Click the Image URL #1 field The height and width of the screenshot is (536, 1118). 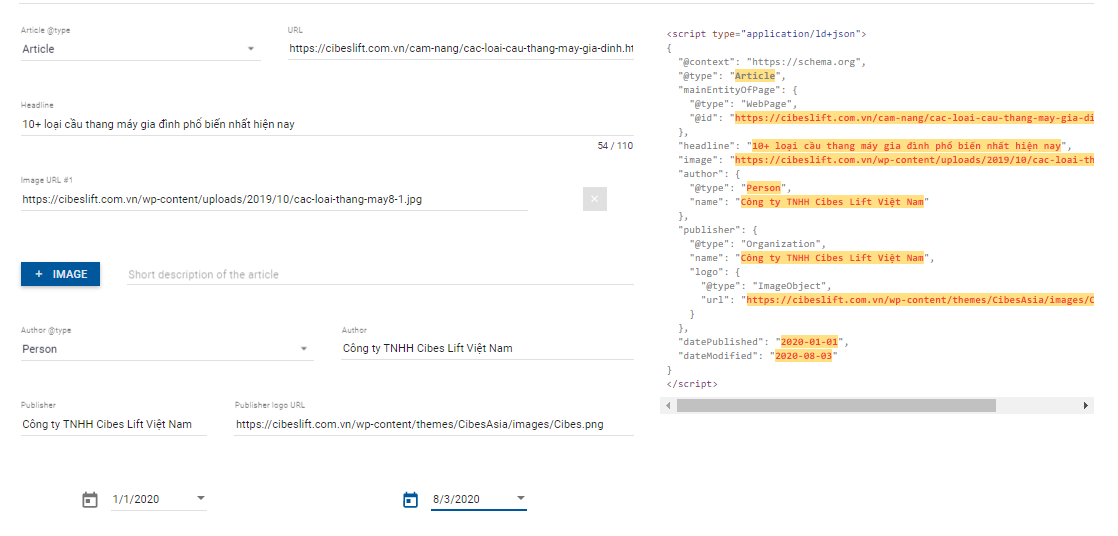coord(275,199)
